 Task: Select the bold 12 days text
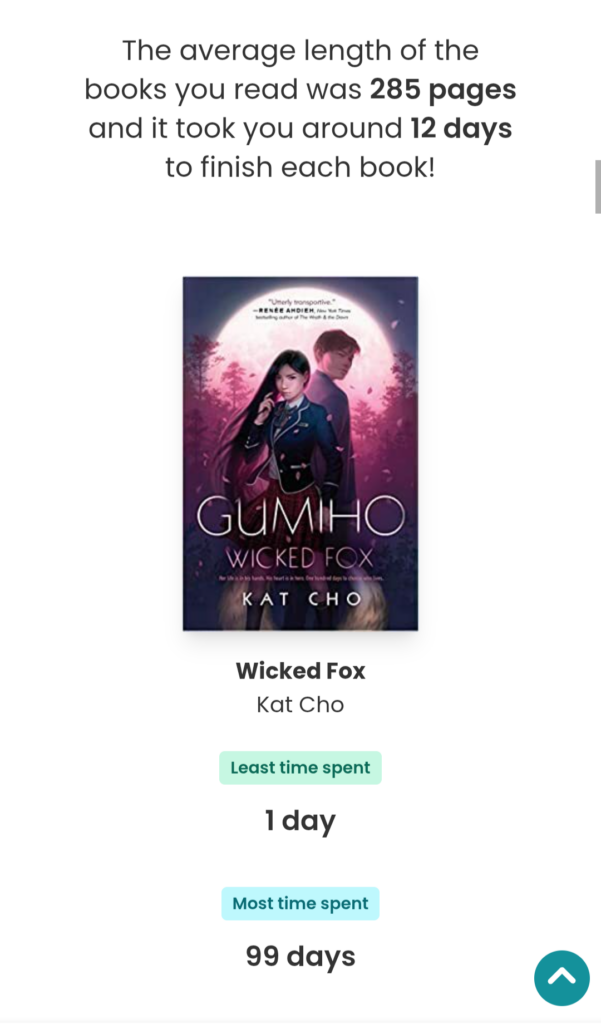461,129
